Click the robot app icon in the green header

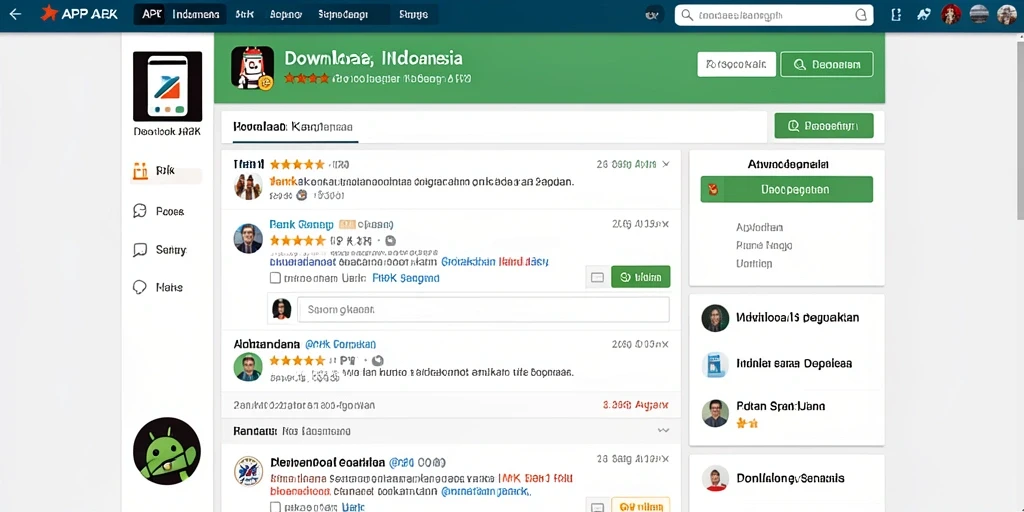(x=252, y=67)
